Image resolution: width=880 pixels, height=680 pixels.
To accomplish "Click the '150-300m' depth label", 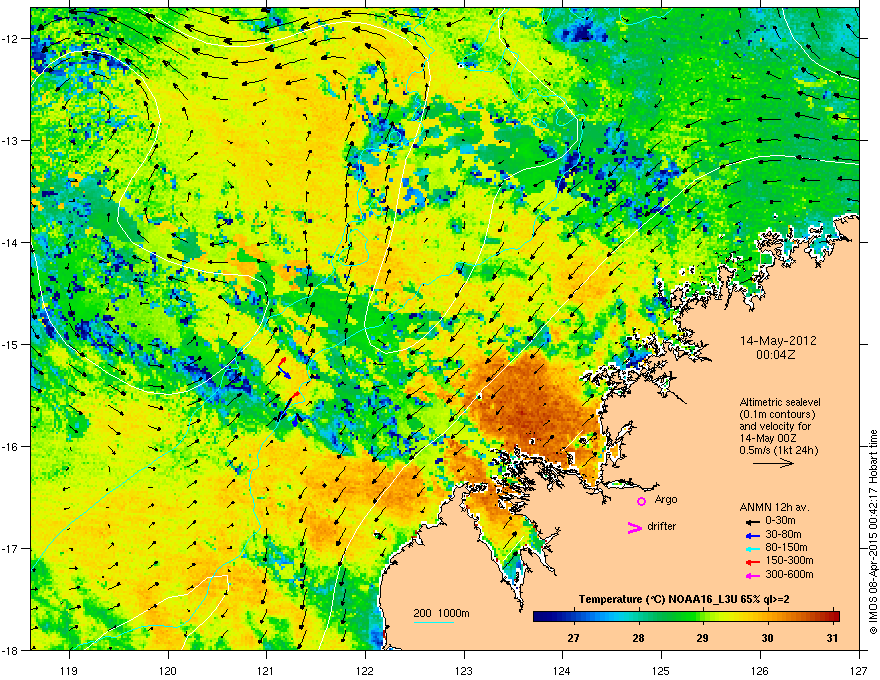I will coord(789,560).
